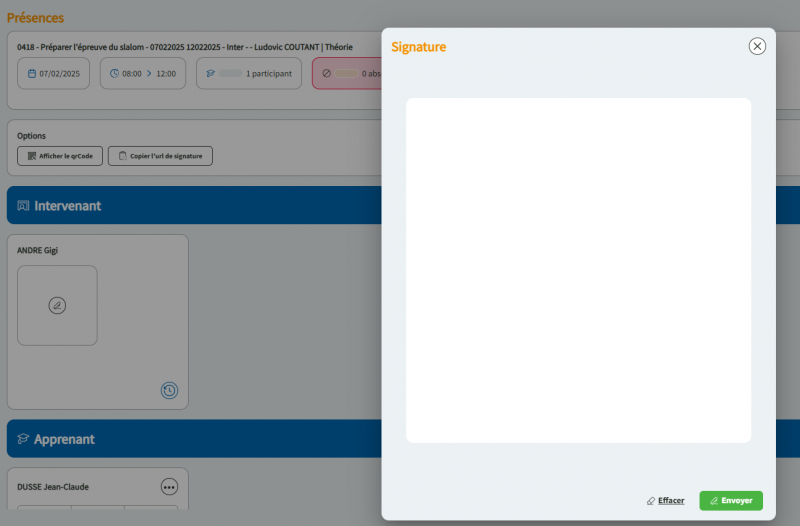
Task: Close the Signature dialog
Action: click(757, 46)
